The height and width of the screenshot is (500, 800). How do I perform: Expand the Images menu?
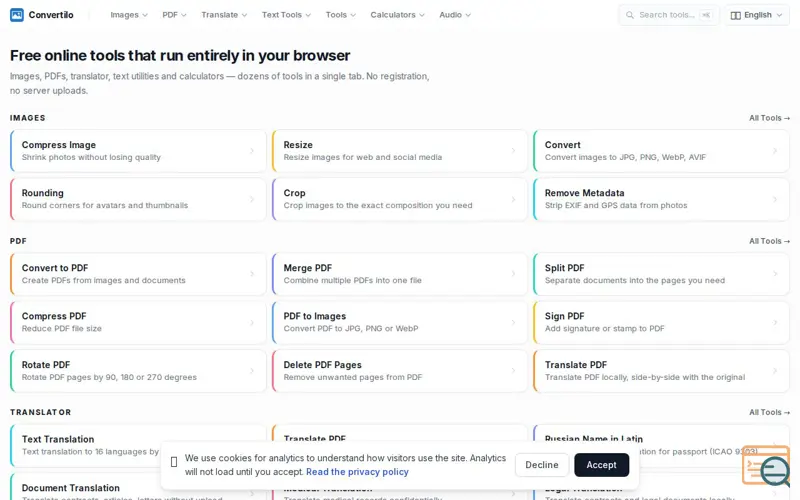click(129, 15)
